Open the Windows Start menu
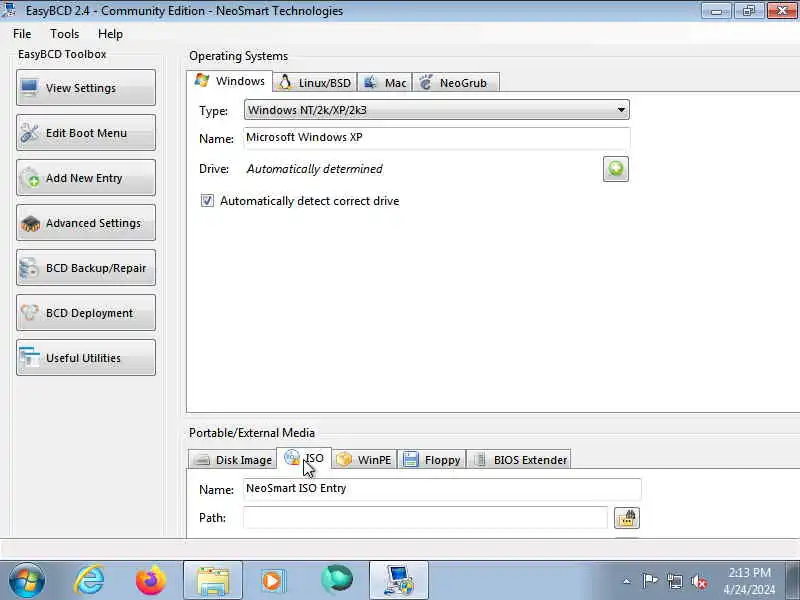The width and height of the screenshot is (800, 600). click(x=27, y=580)
